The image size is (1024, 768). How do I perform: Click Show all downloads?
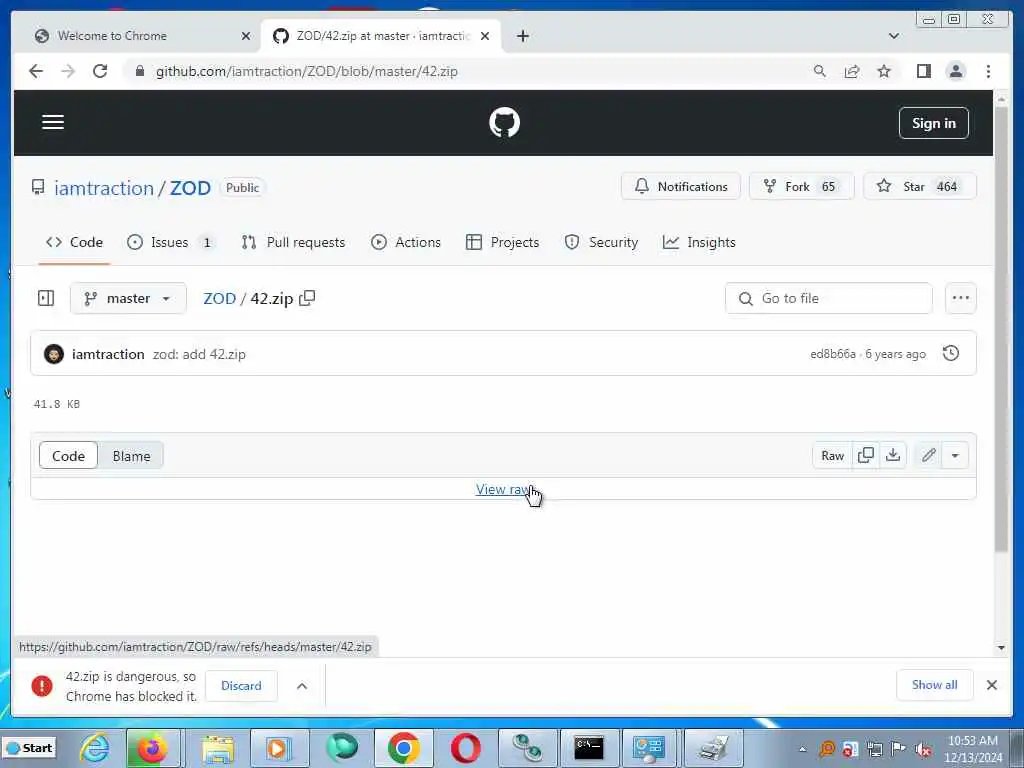coord(935,685)
